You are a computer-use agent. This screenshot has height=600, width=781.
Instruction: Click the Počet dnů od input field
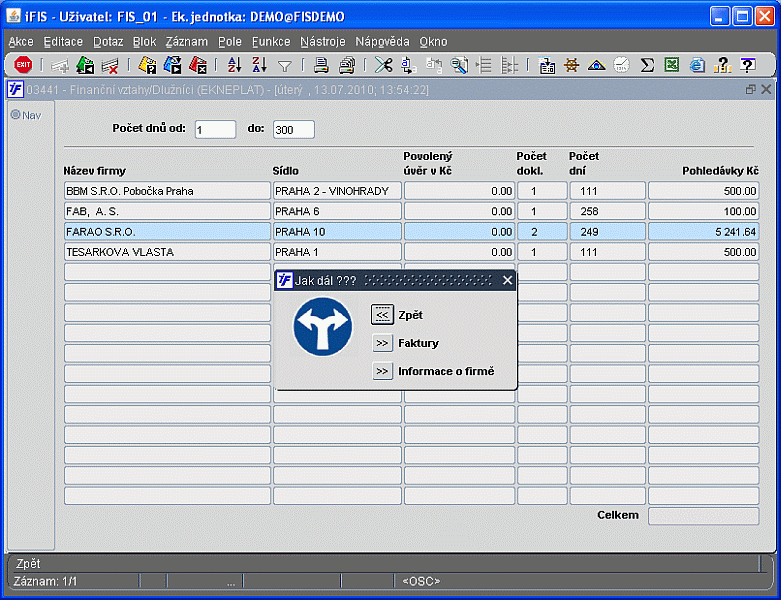pos(215,129)
